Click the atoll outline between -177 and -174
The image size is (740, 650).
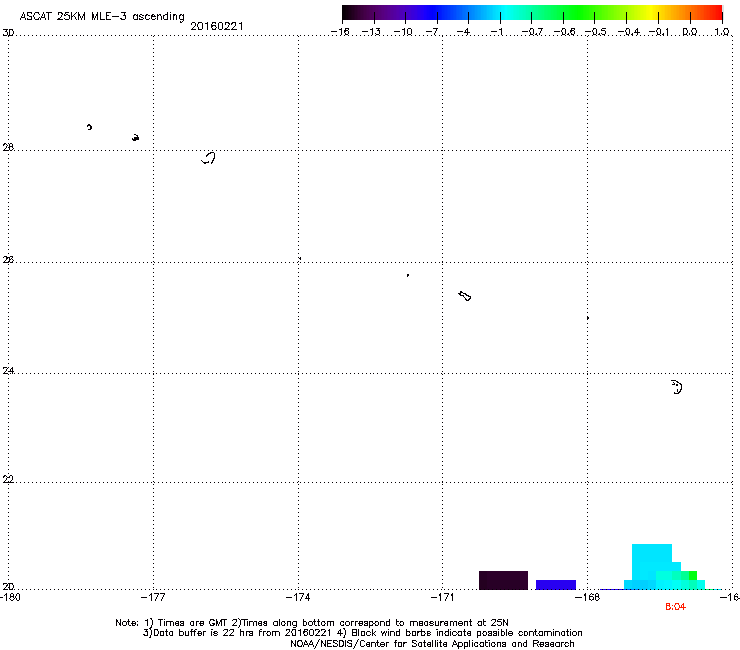(209, 158)
